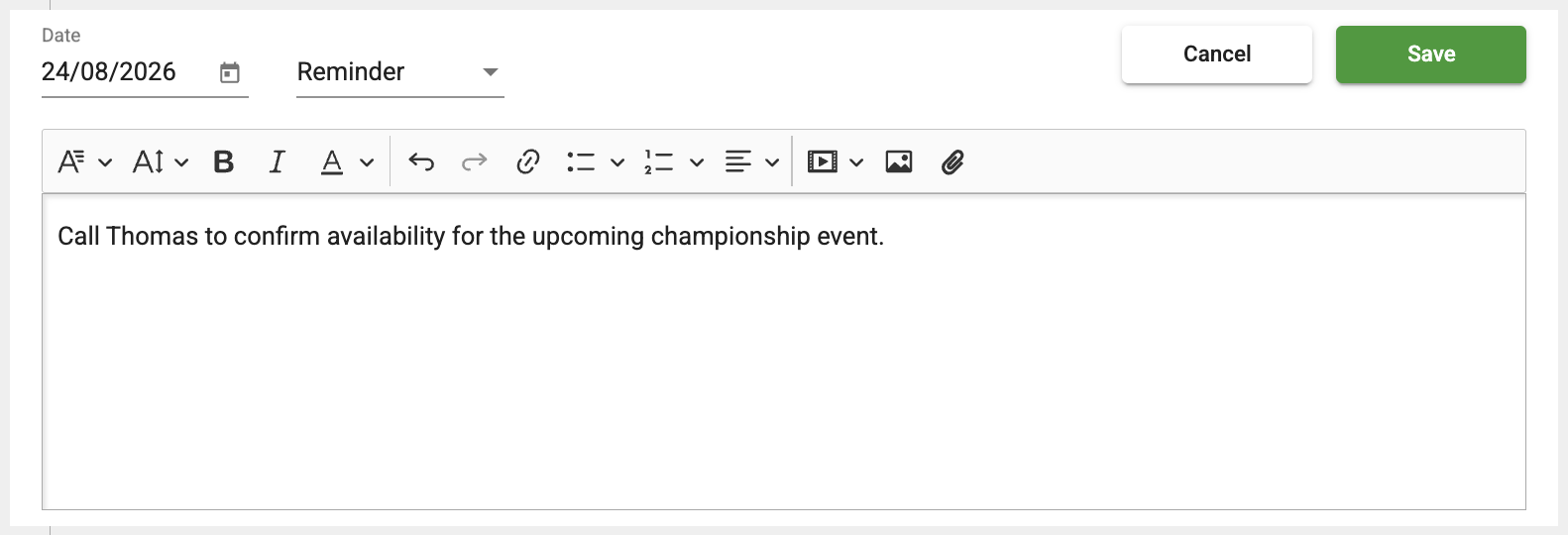This screenshot has height=535, width=1568.
Task: Click the font family icon
Action: (71, 161)
